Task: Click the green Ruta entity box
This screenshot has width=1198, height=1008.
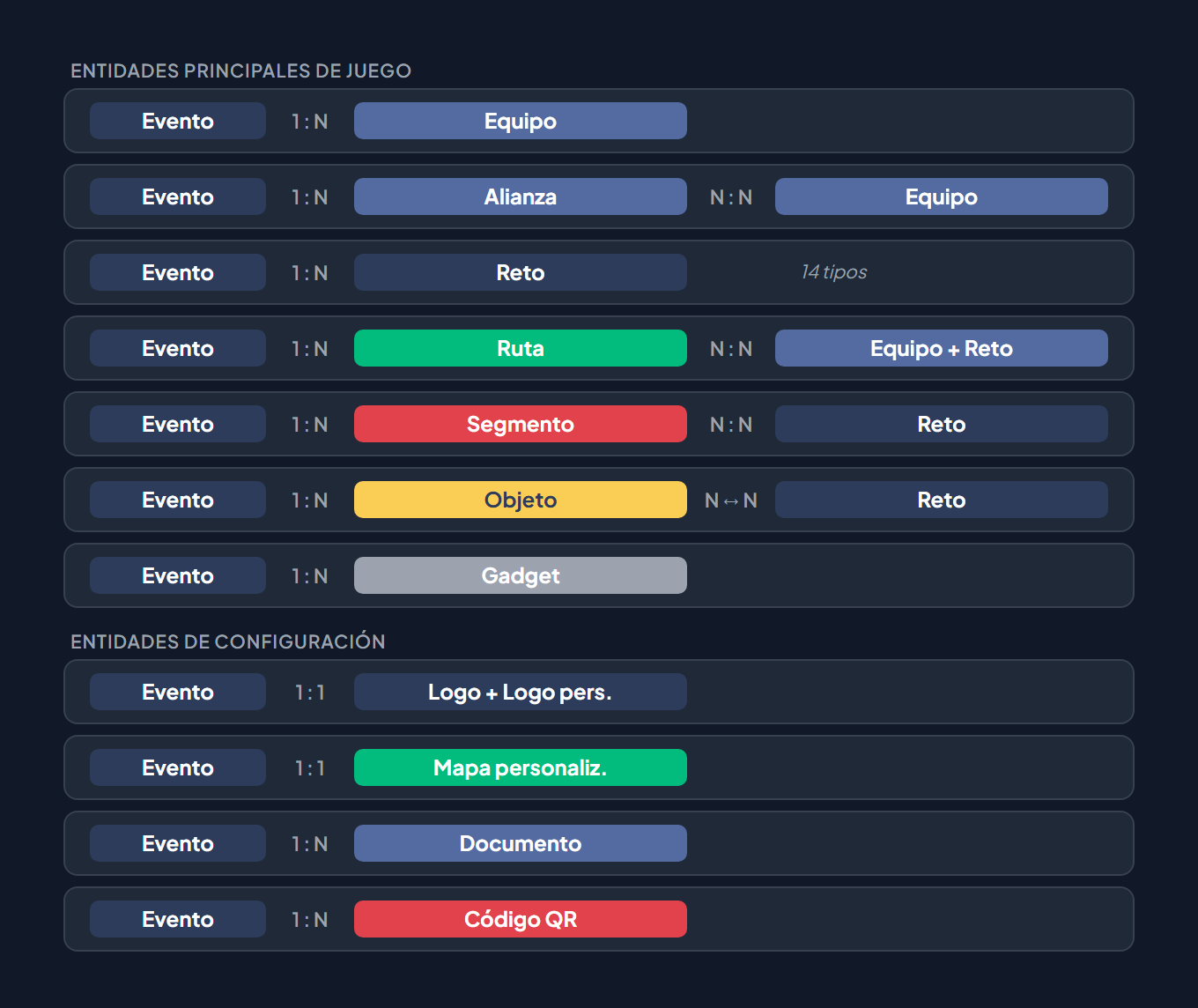Action: (520, 348)
